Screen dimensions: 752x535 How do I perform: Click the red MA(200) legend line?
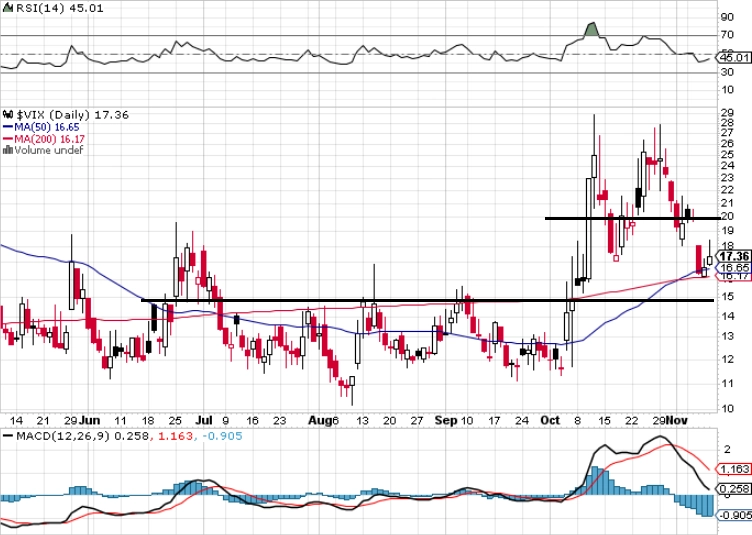(8, 139)
